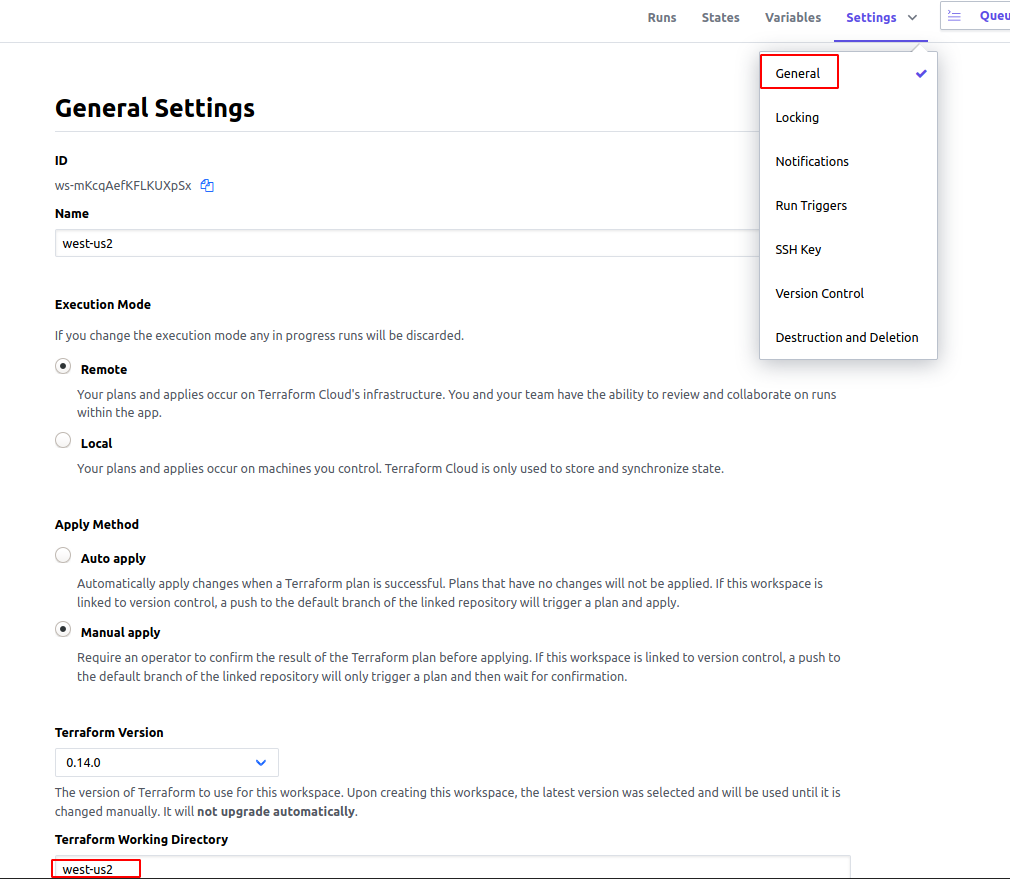Click the workspace ID text ws-mKcqAefKFLKUXpSx
The height and width of the screenshot is (879, 1010).
tap(123, 185)
